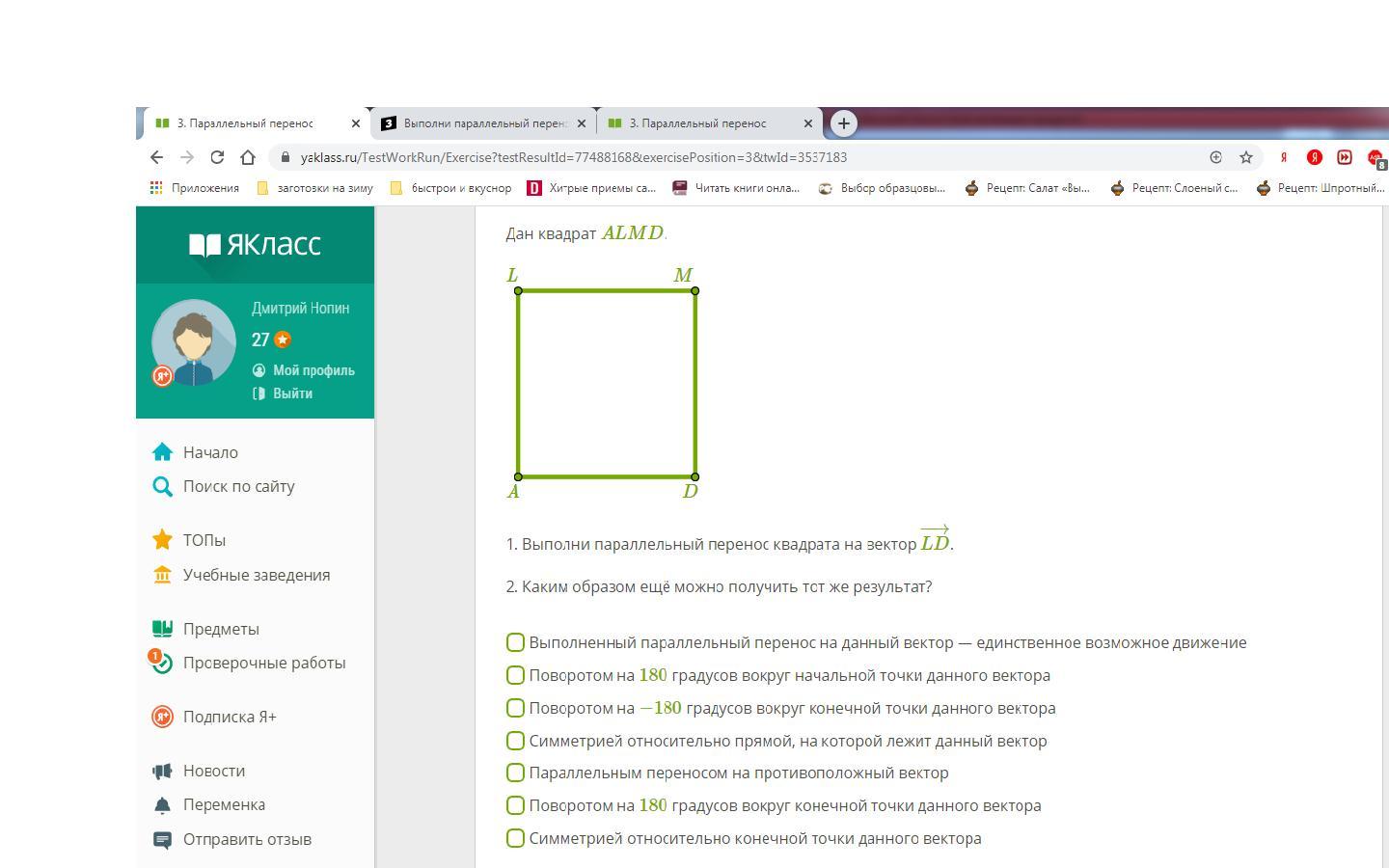Check 'Параллельным переносом на противоположный вектор'

point(515,773)
